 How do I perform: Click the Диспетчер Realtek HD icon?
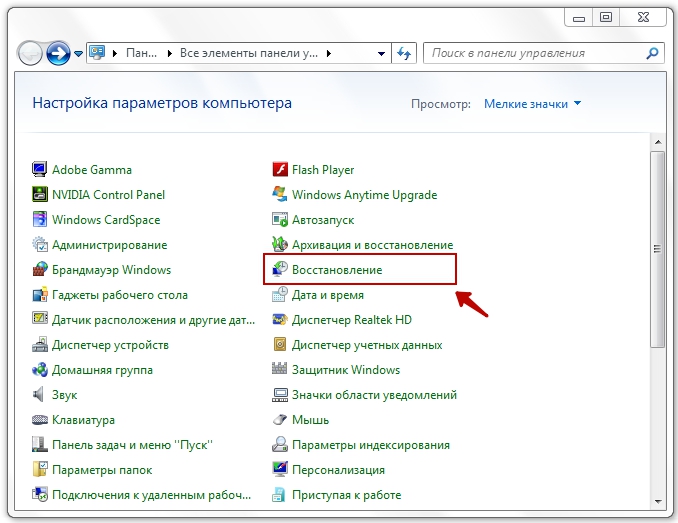280,319
